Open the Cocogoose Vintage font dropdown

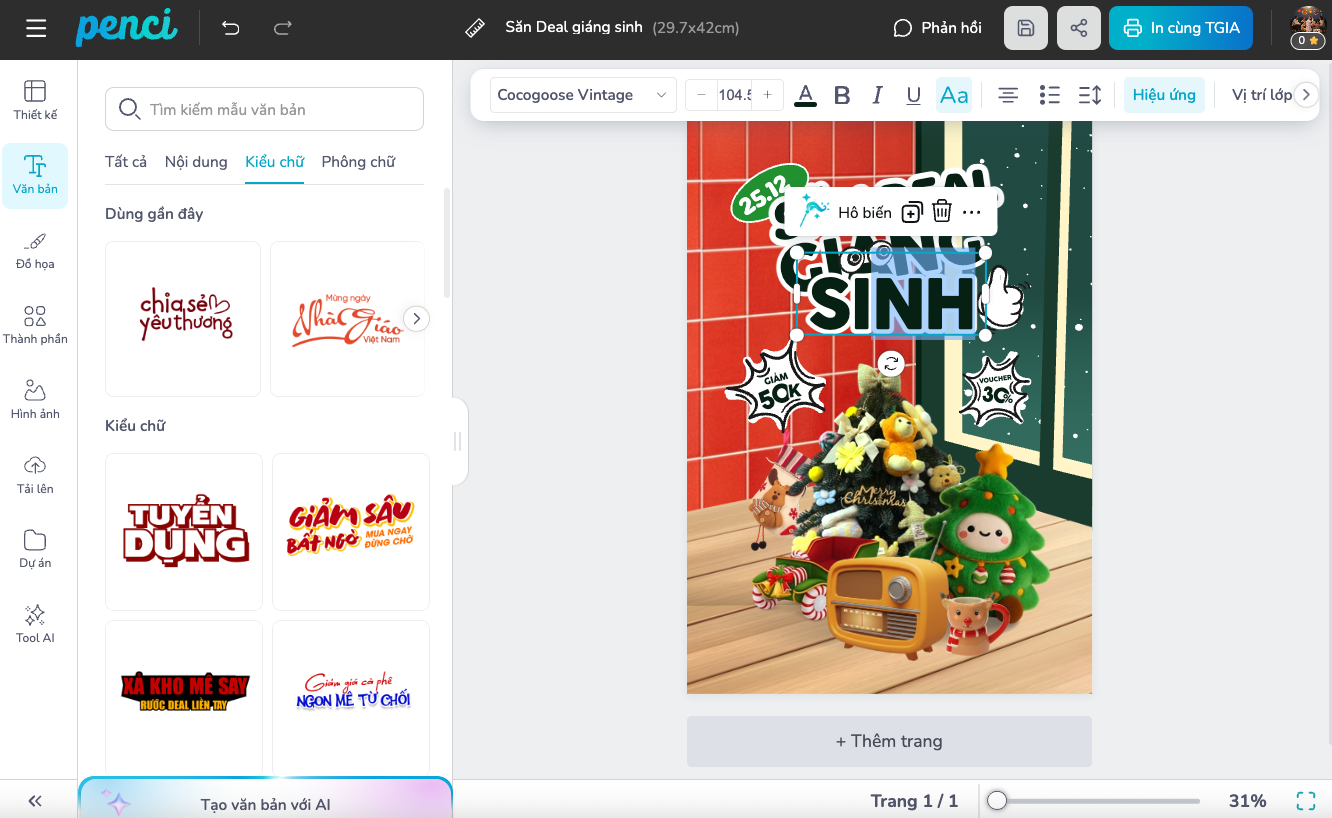tap(582, 95)
